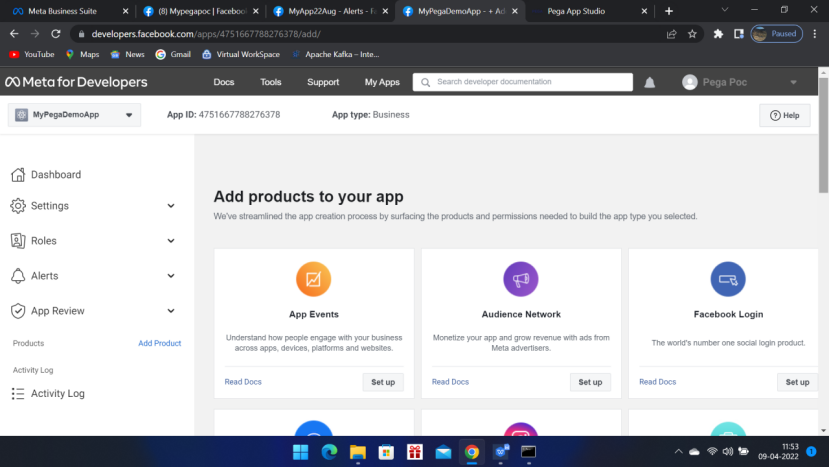Open Docs menu in header

coord(223,82)
